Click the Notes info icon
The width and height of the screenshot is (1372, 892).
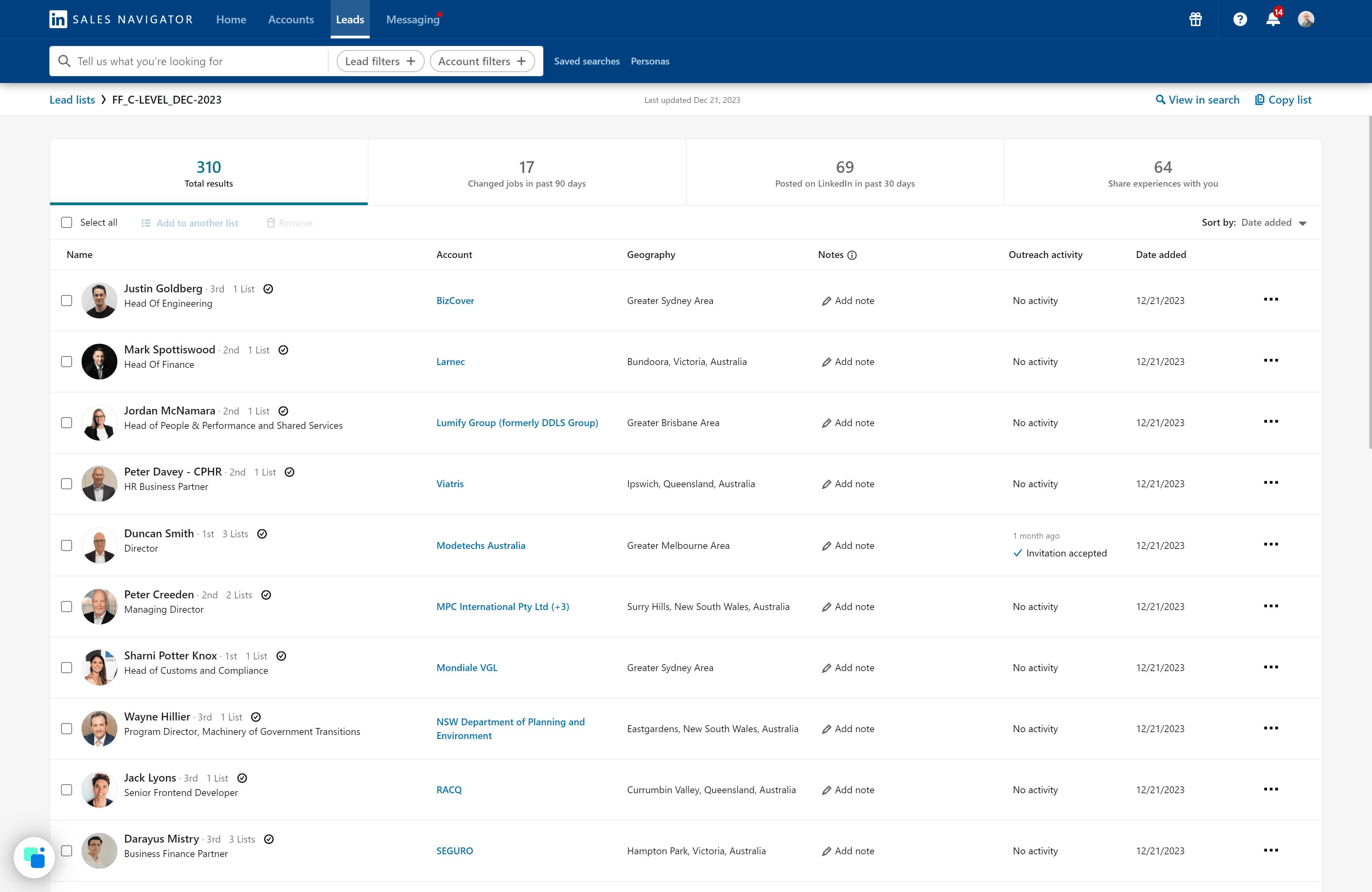pos(852,256)
